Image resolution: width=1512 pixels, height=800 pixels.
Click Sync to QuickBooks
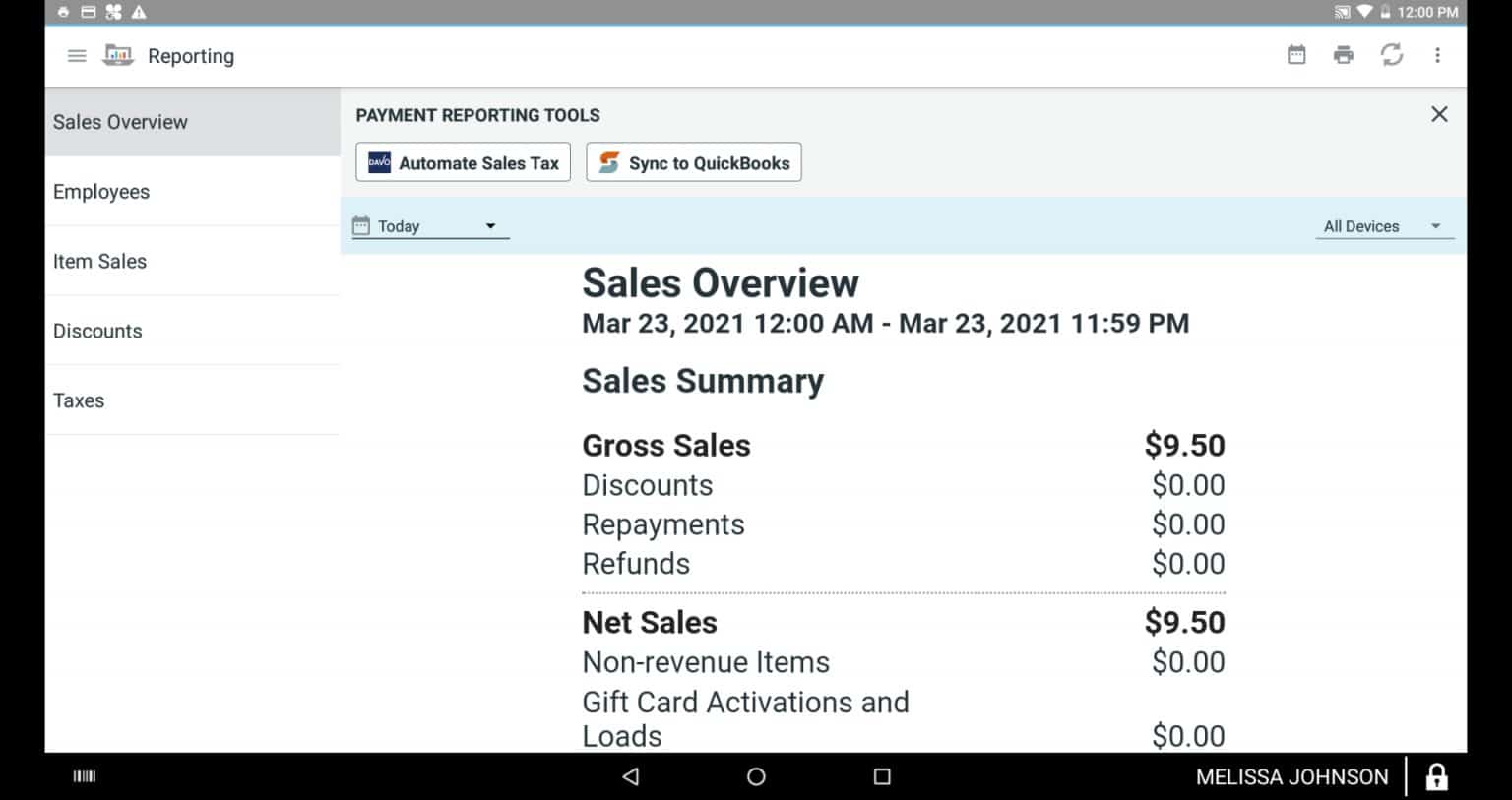693,162
